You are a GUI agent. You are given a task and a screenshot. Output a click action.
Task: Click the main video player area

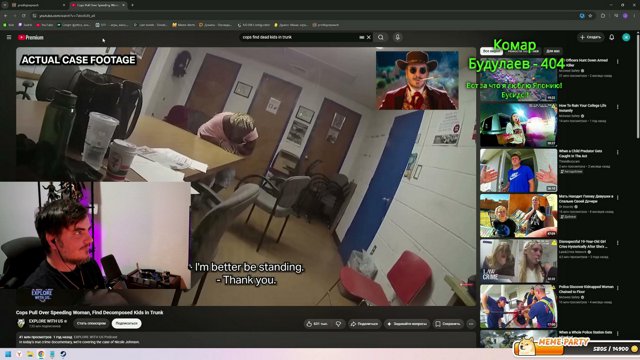tap(246, 176)
